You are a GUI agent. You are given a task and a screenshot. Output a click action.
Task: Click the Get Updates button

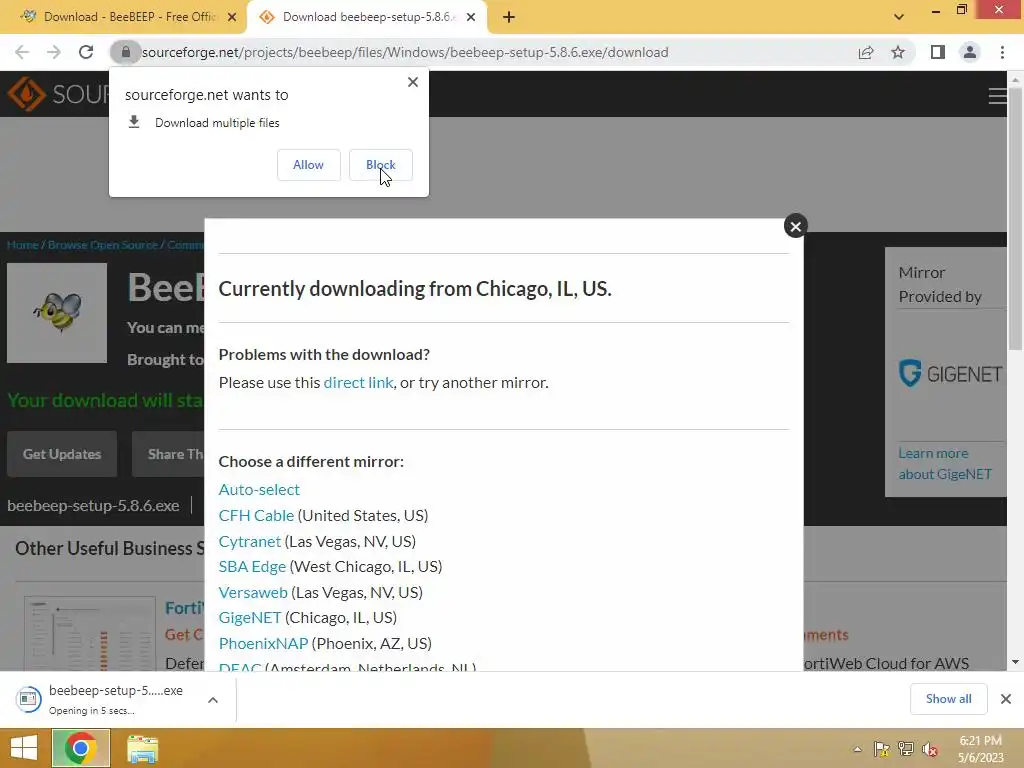[62, 454]
